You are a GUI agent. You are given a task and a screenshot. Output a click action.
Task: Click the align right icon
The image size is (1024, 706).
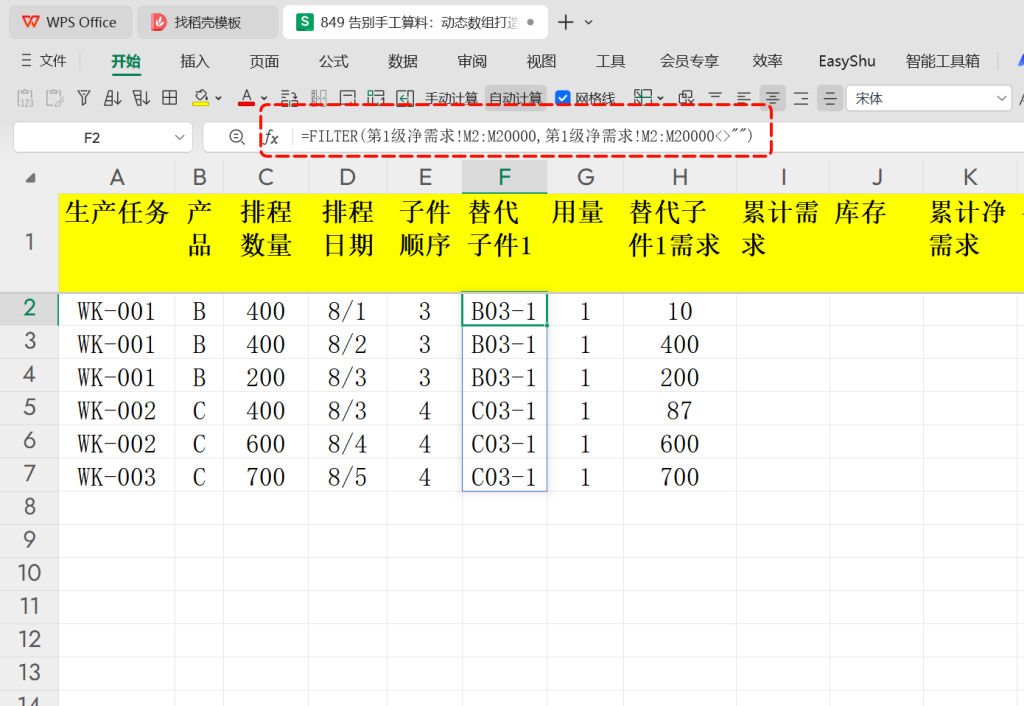[801, 99]
